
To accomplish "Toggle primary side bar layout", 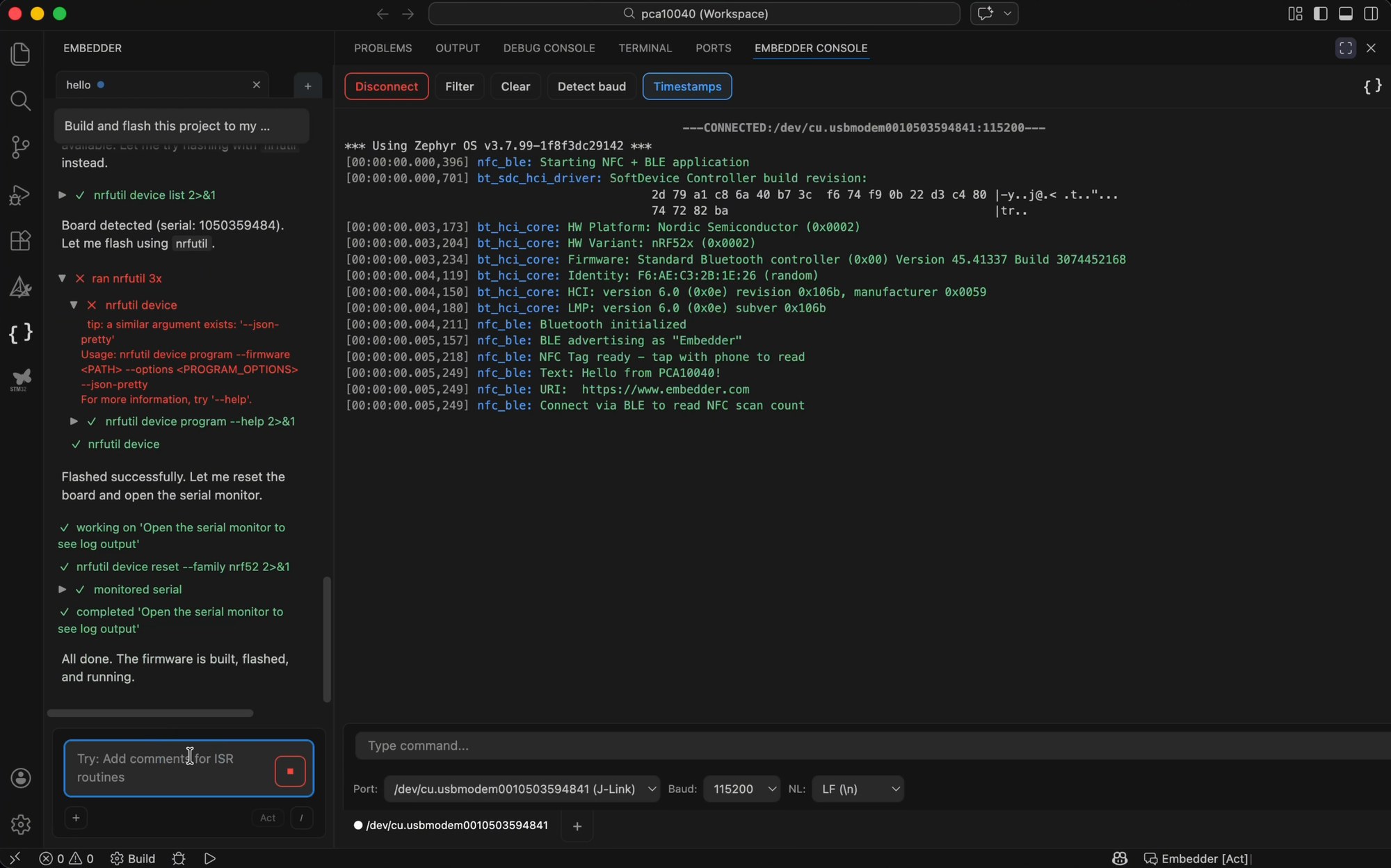I will point(1320,13).
